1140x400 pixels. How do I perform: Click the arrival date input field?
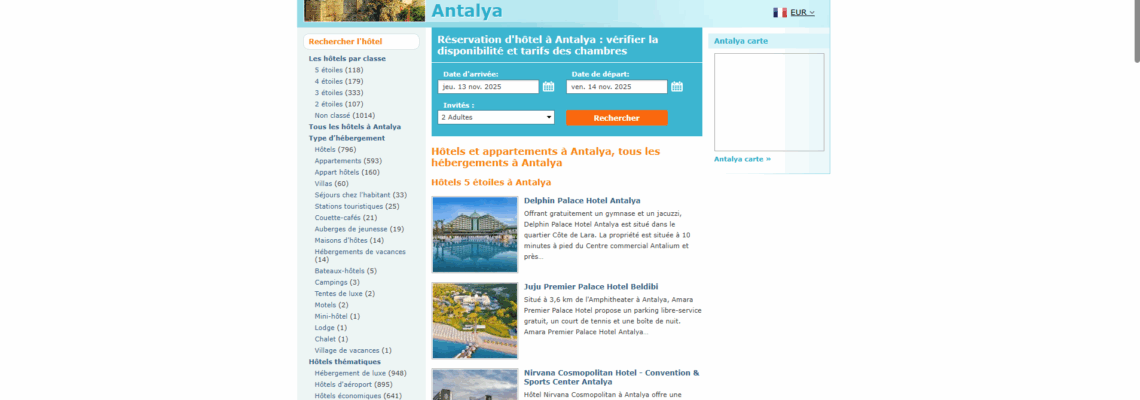tap(488, 87)
